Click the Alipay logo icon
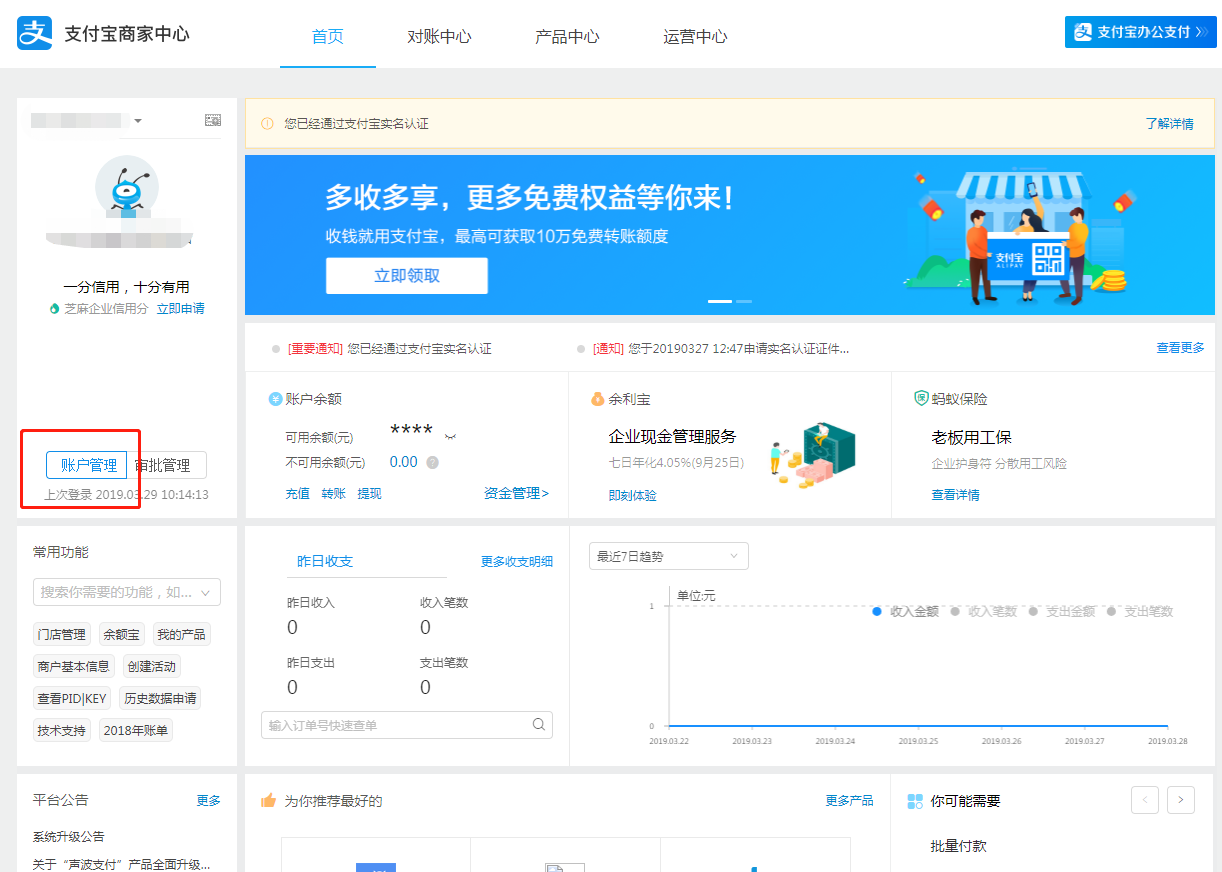Viewport: 1222px width, 872px height. tap(34, 33)
